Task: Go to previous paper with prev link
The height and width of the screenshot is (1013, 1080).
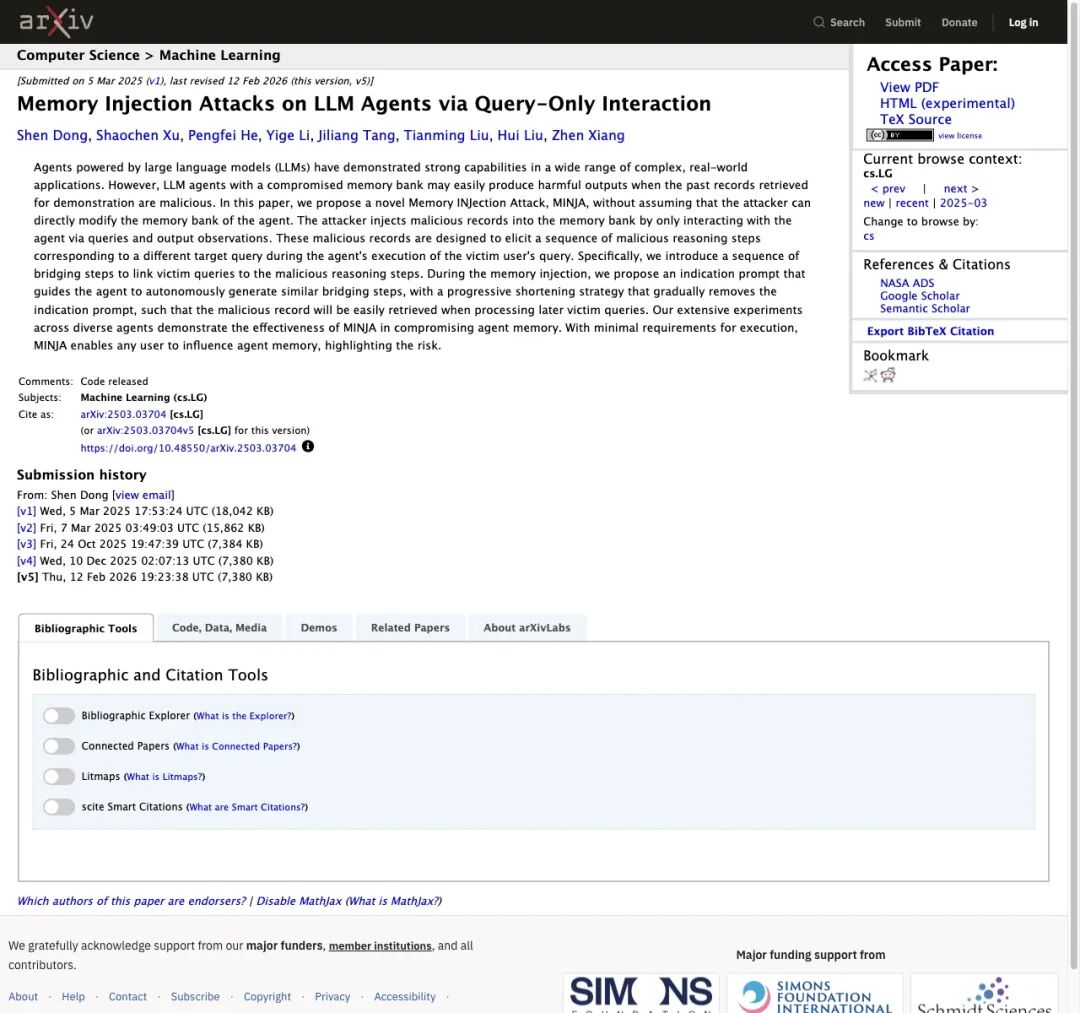Action: tap(888, 188)
